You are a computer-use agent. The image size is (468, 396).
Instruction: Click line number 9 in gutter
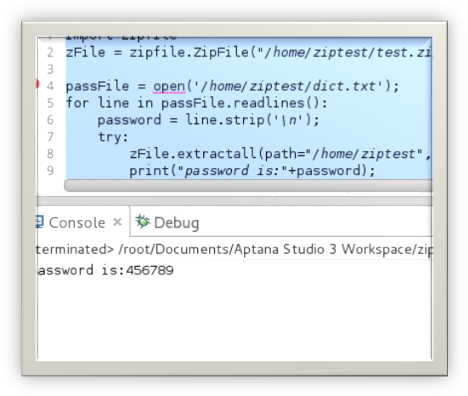50,171
